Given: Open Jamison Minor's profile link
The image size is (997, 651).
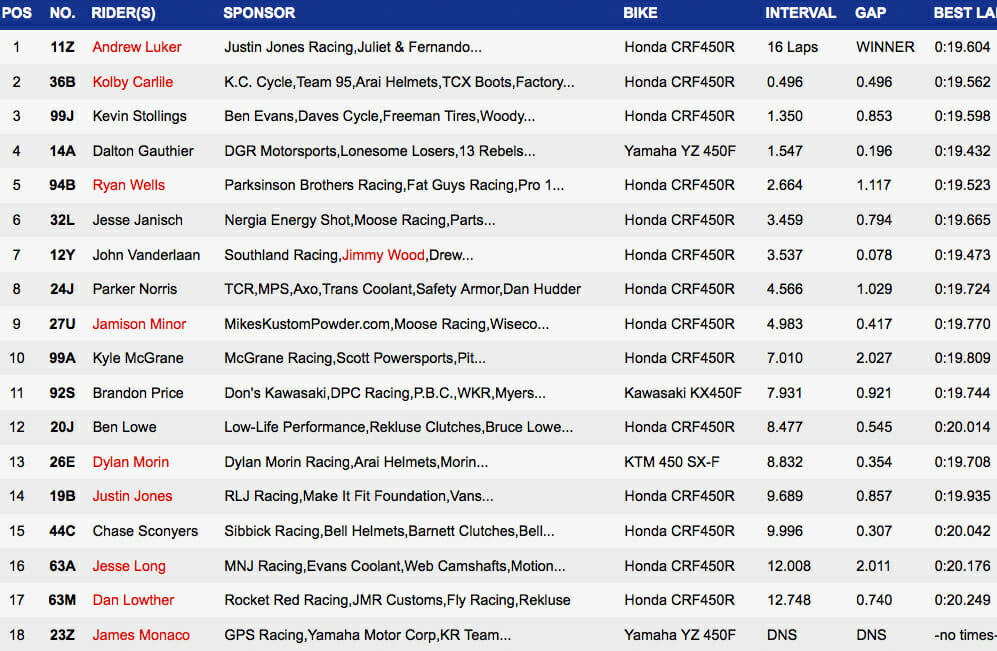Looking at the screenshot, I should point(138,324).
